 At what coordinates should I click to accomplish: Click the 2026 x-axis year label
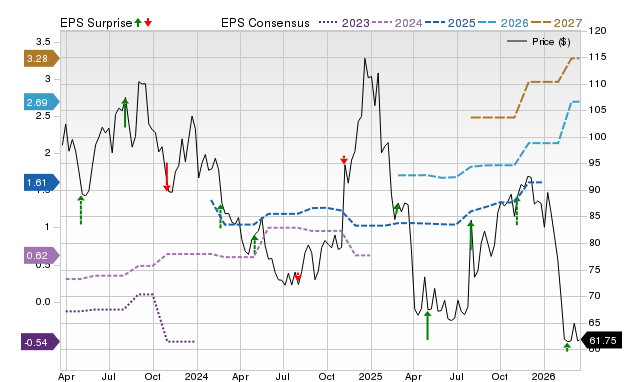point(543,376)
